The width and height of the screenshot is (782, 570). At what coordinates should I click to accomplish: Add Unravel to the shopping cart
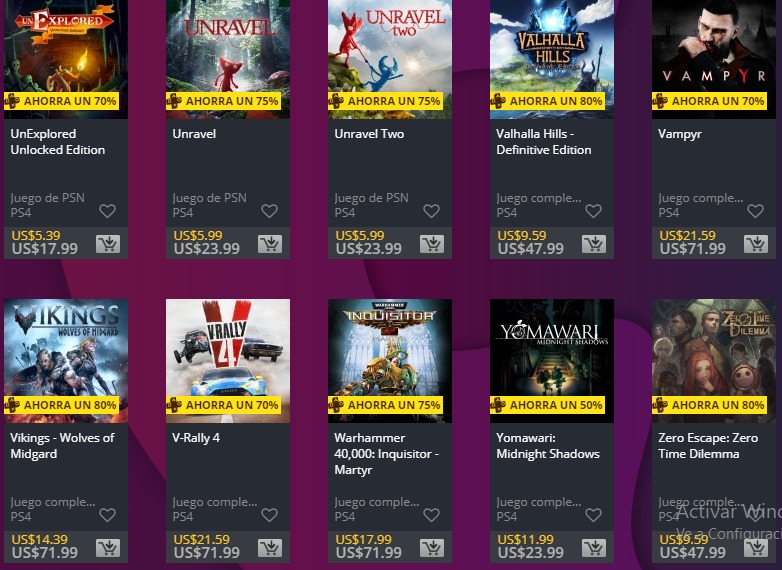tap(270, 244)
